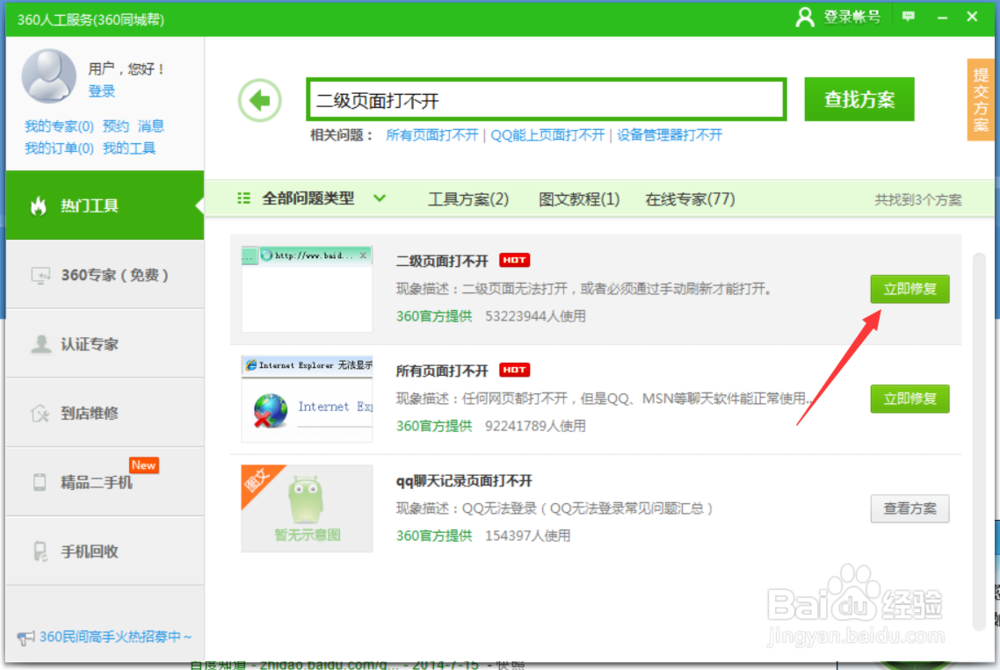Click 查看方案 for qq聊天记录页面打不开
Screen dimensions: 1000x670
pos(909,508)
